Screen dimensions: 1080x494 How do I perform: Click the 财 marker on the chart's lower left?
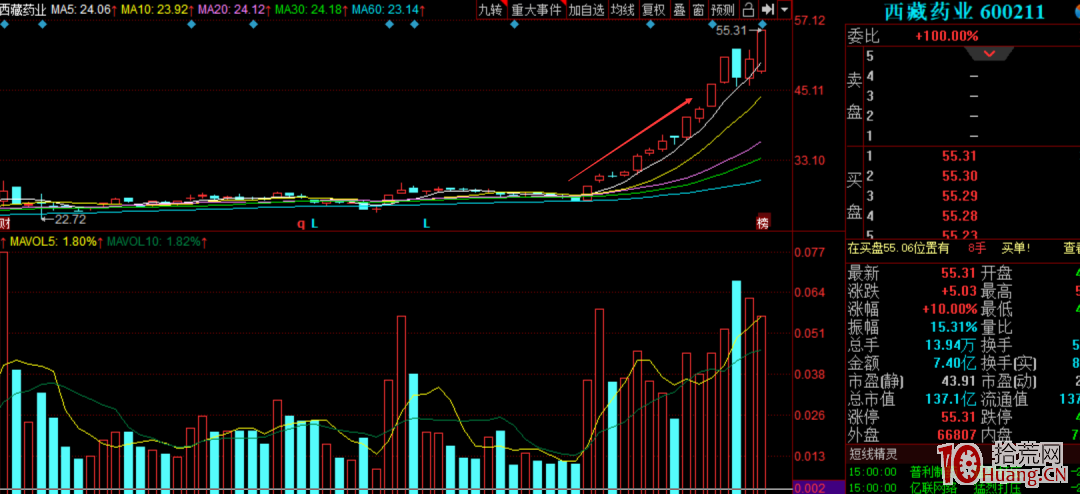pos(4,223)
